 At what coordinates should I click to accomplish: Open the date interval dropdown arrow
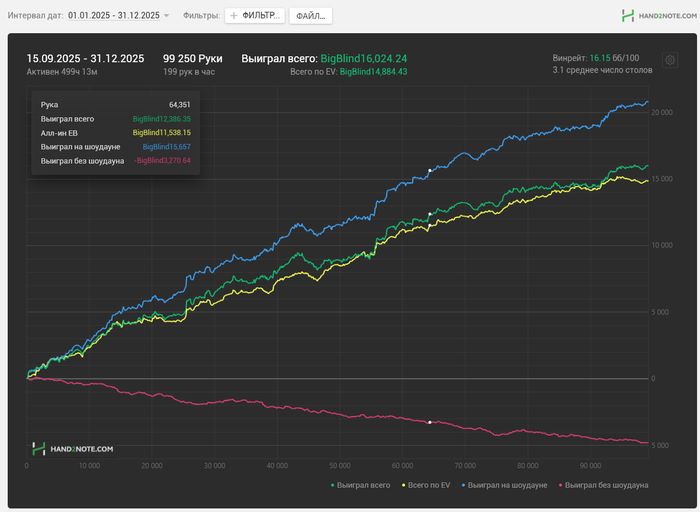(x=167, y=16)
